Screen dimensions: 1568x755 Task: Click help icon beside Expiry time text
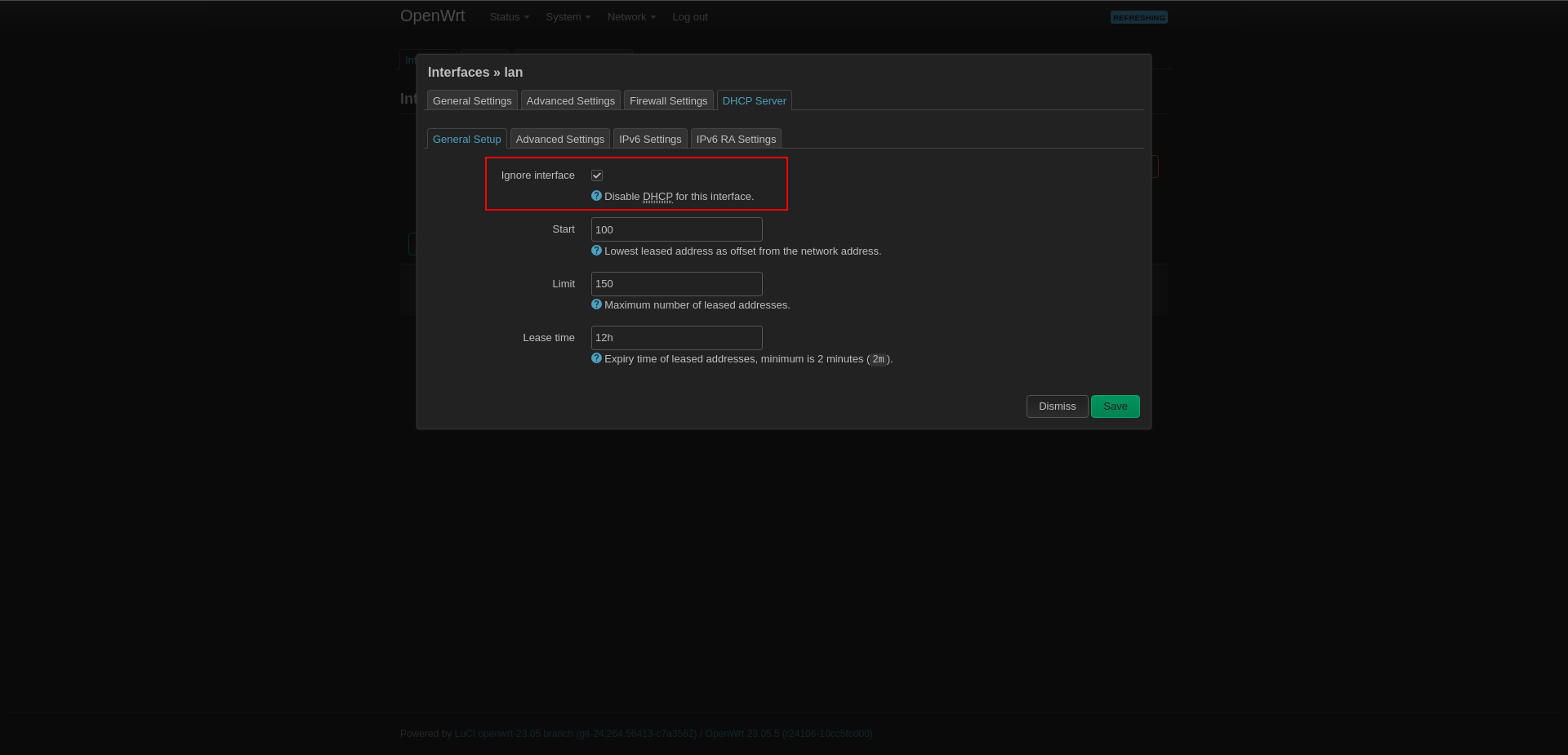[x=596, y=358]
